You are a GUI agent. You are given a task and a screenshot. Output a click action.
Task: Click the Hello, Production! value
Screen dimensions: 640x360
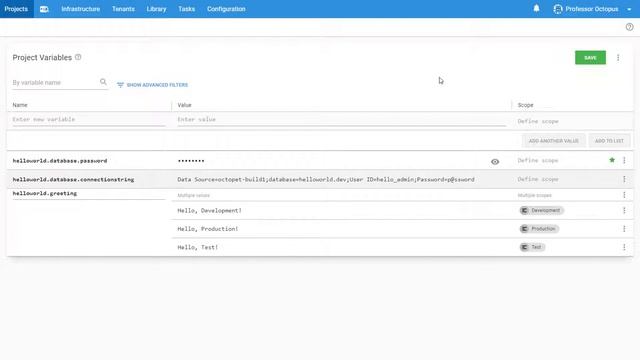pos(208,229)
